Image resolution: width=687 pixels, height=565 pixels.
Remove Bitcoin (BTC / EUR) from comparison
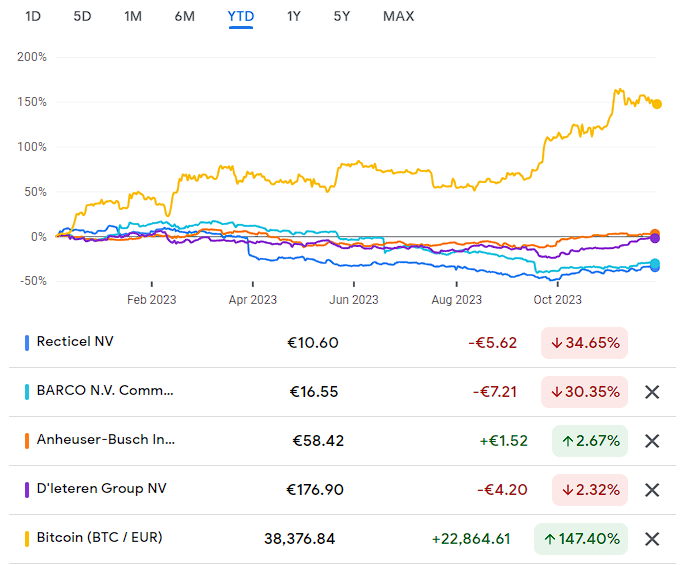(x=652, y=539)
